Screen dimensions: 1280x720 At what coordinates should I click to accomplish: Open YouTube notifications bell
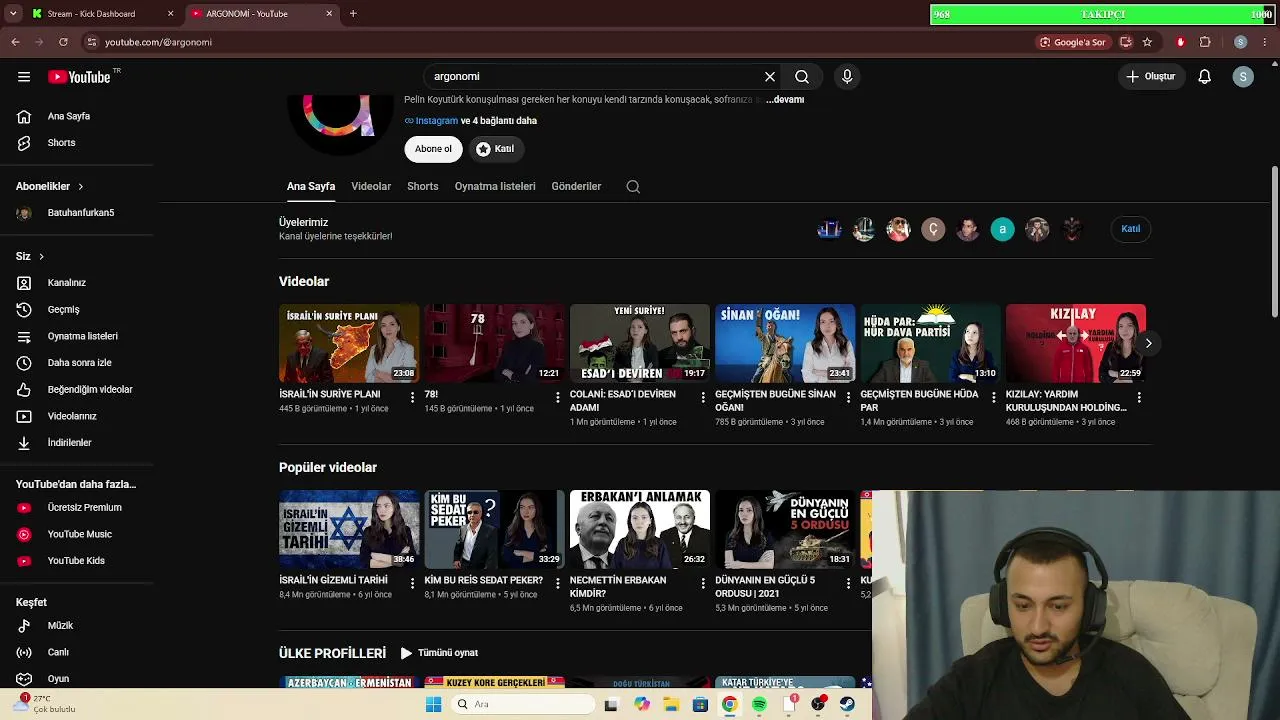[1205, 77]
